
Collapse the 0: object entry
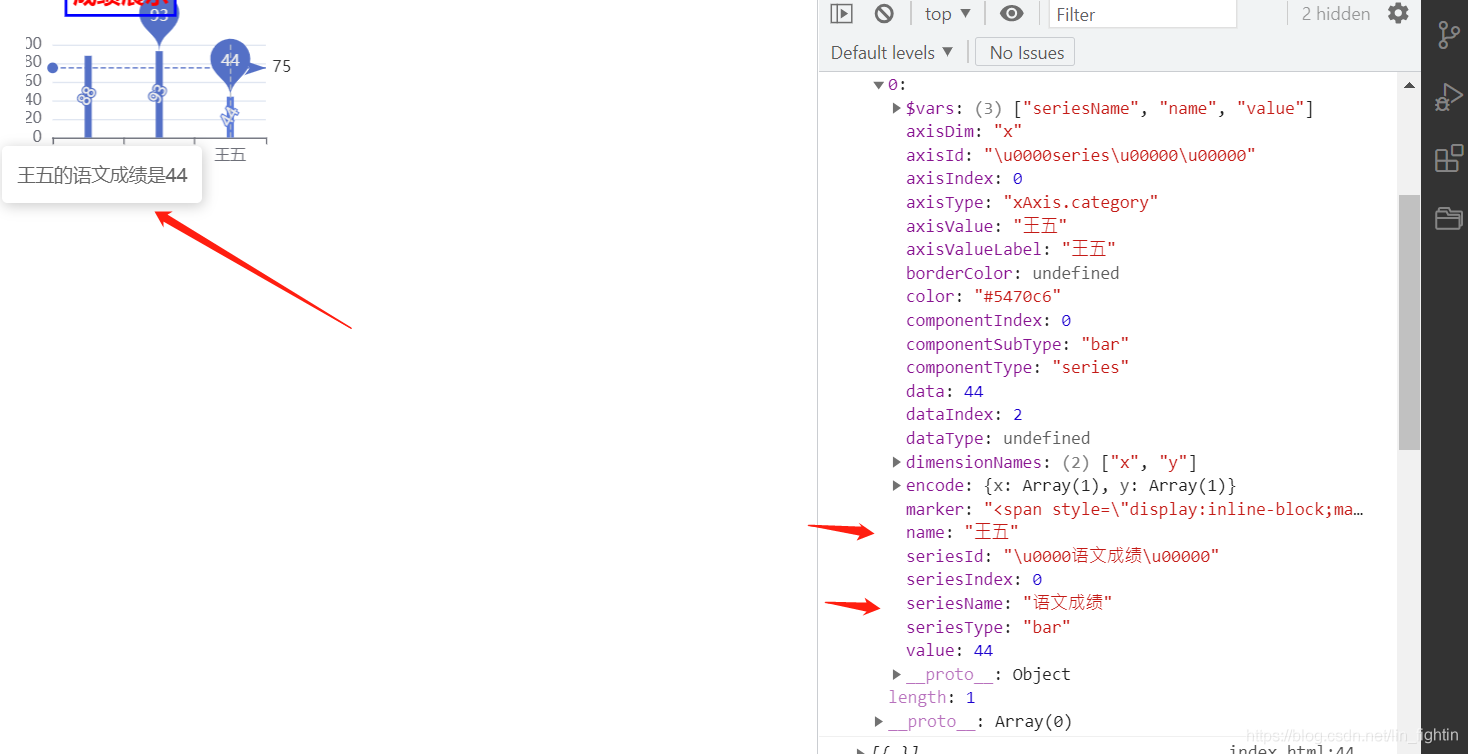click(x=878, y=85)
